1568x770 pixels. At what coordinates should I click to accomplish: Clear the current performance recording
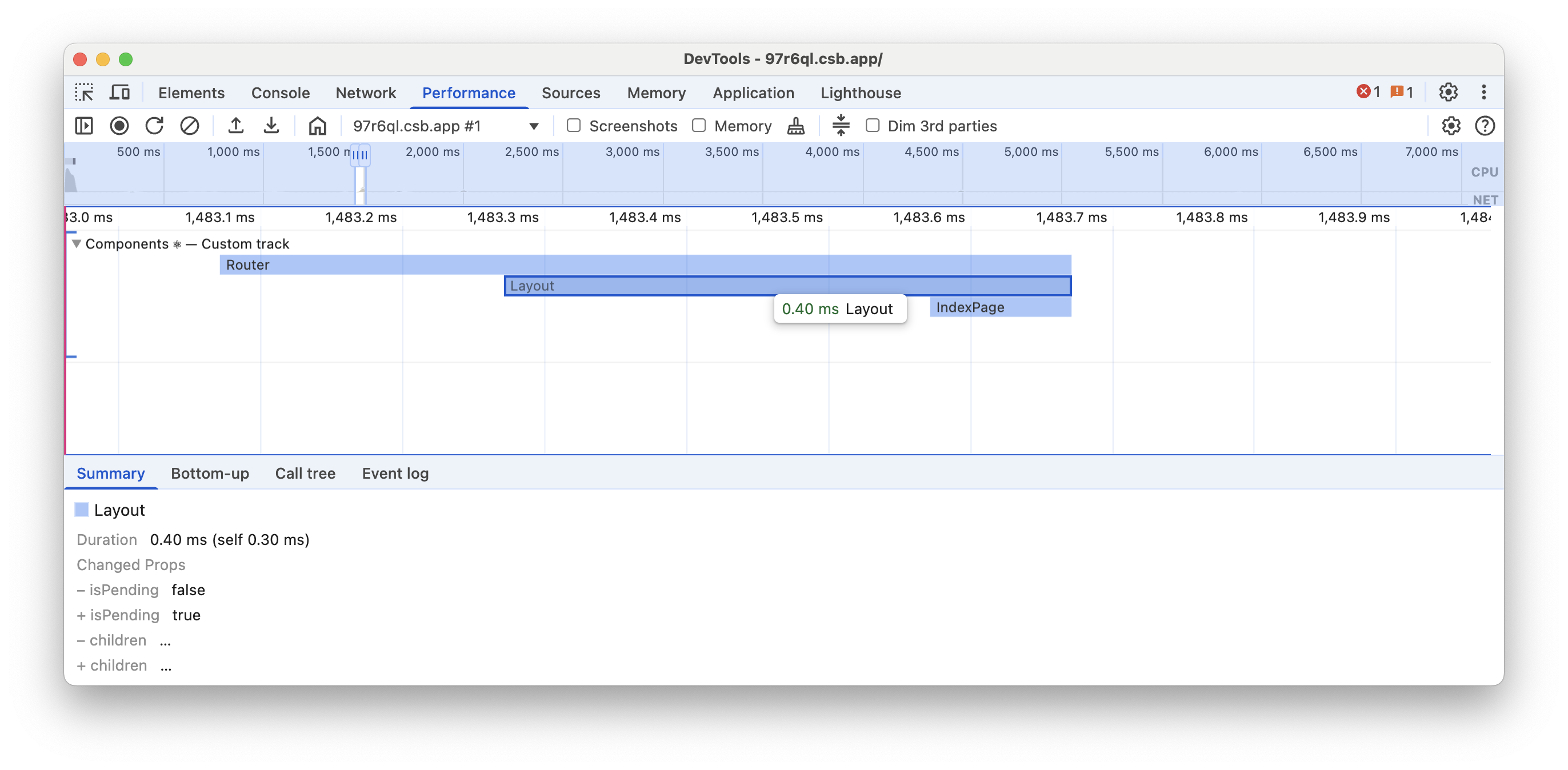tap(189, 126)
